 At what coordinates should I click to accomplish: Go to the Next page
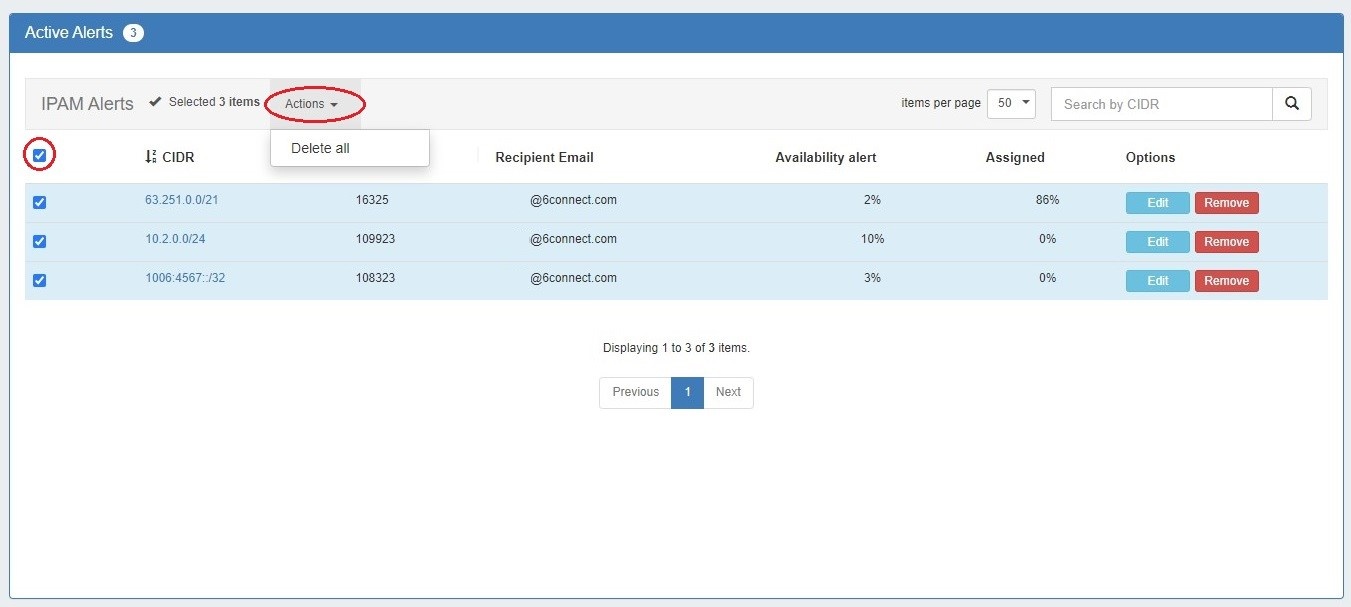click(728, 392)
